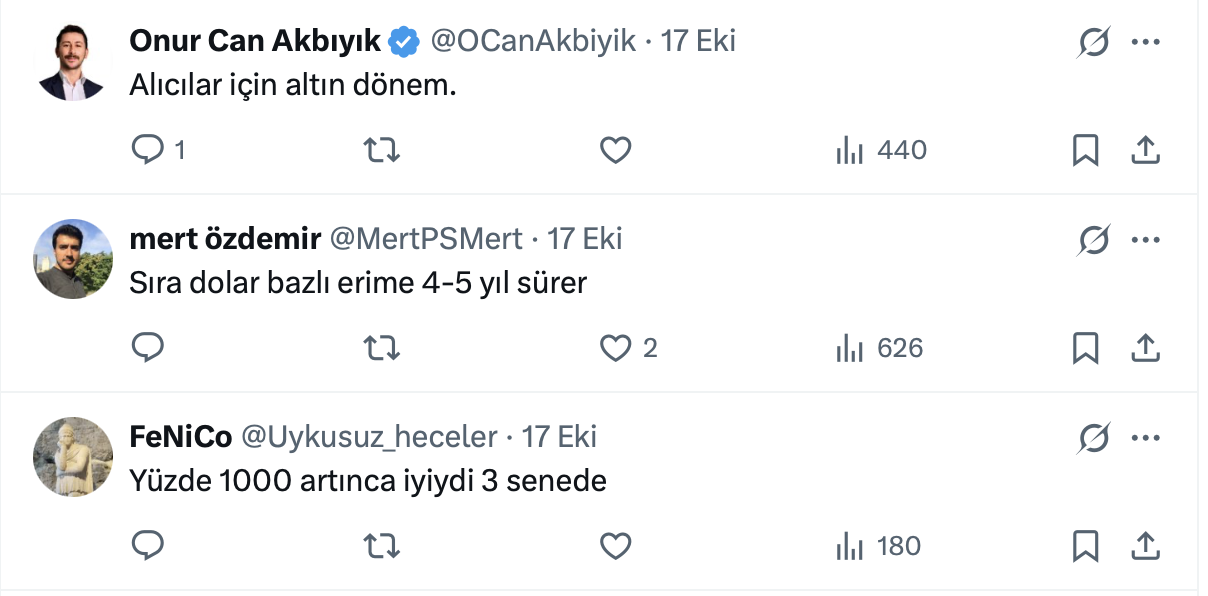
Task: Open the 17 Eki timestamp on FeNiCo's tweet
Action: (x=559, y=437)
